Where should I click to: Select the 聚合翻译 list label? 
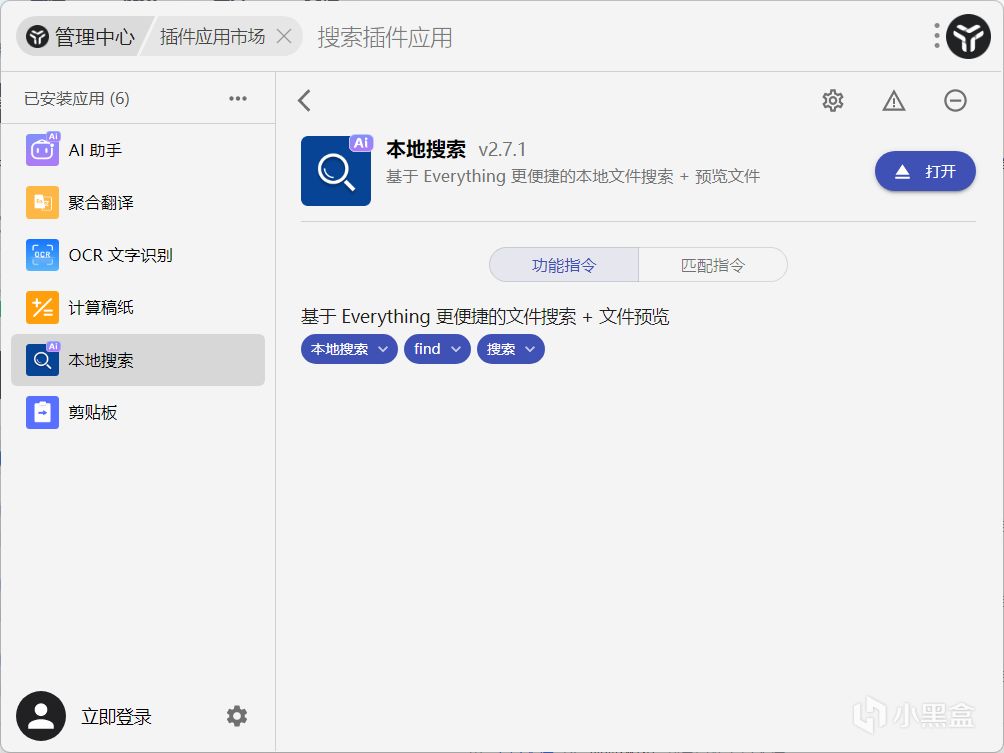tap(101, 203)
